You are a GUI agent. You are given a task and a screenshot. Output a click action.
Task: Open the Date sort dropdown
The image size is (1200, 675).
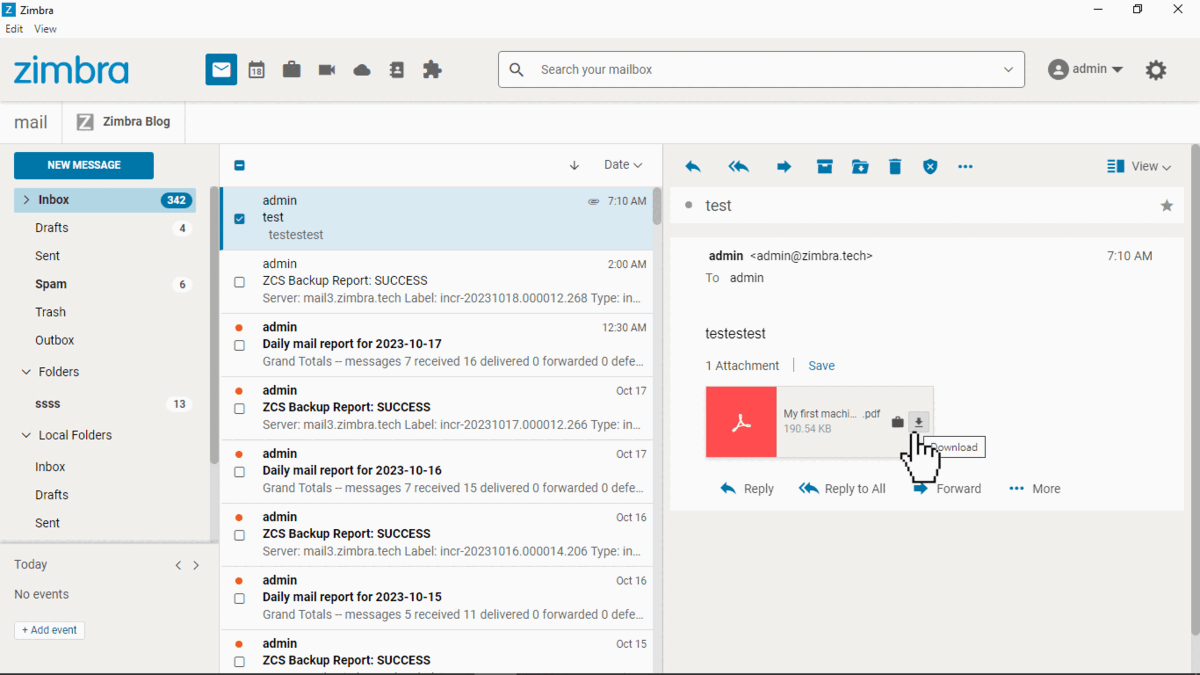coord(622,165)
